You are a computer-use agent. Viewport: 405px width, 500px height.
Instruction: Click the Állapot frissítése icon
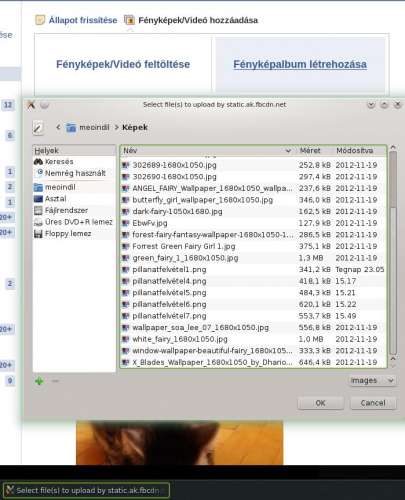pyautogui.click(x=40, y=20)
